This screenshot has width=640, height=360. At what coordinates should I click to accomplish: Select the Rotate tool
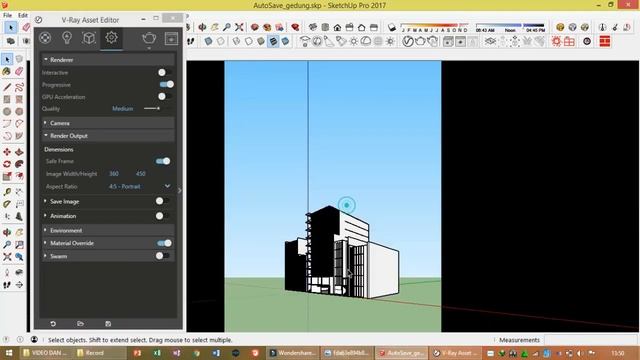coord(7,164)
